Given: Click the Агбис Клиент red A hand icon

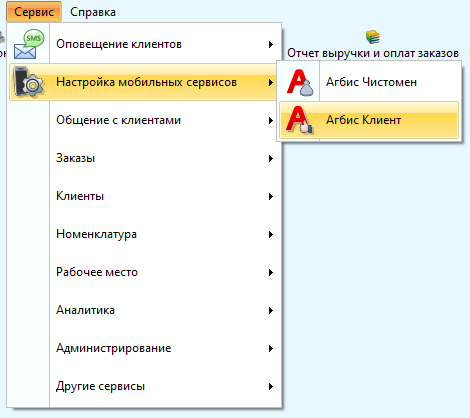Looking at the screenshot, I should pyautogui.click(x=300, y=120).
